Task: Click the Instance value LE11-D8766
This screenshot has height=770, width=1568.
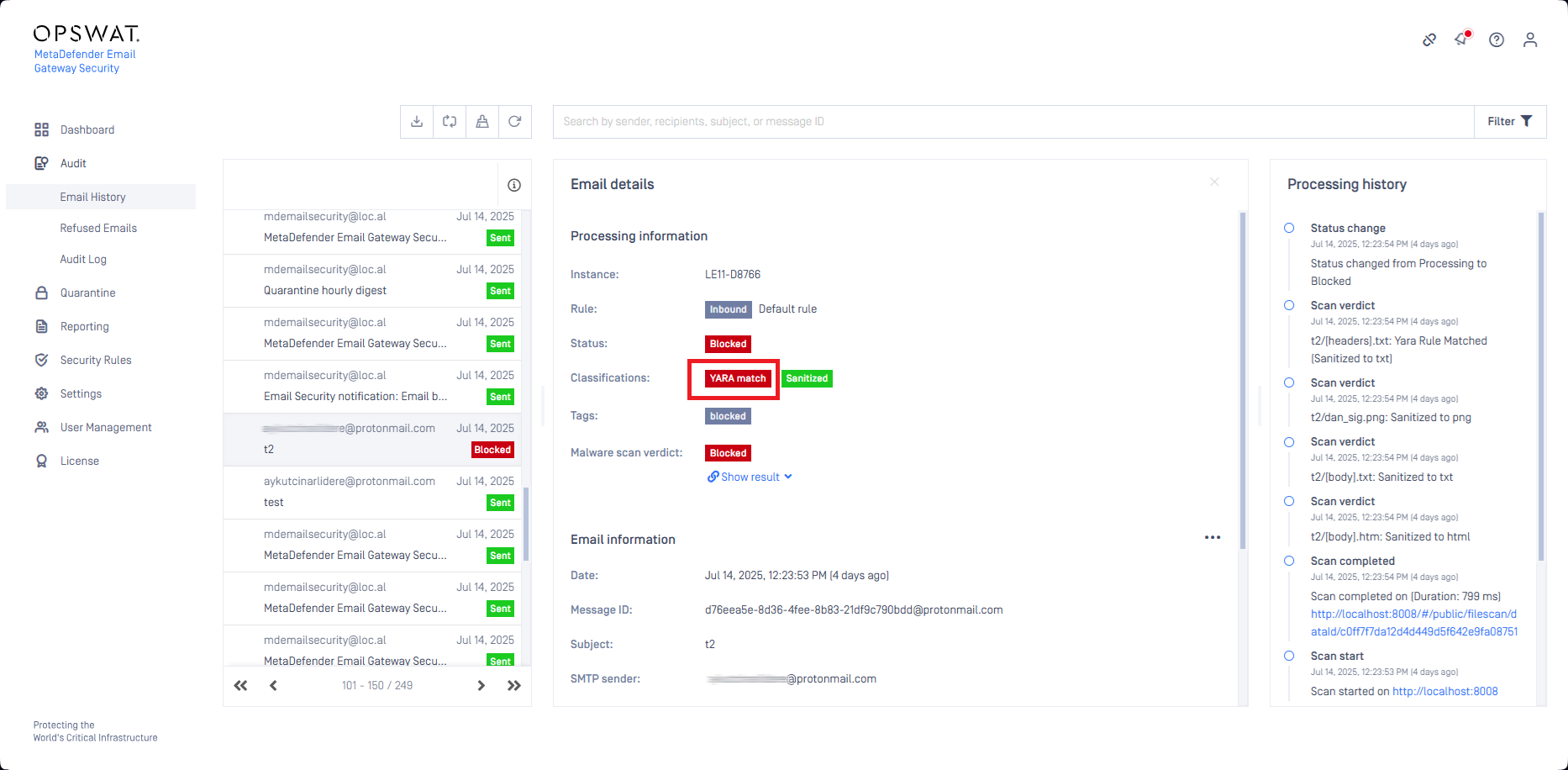Action: tap(733, 275)
